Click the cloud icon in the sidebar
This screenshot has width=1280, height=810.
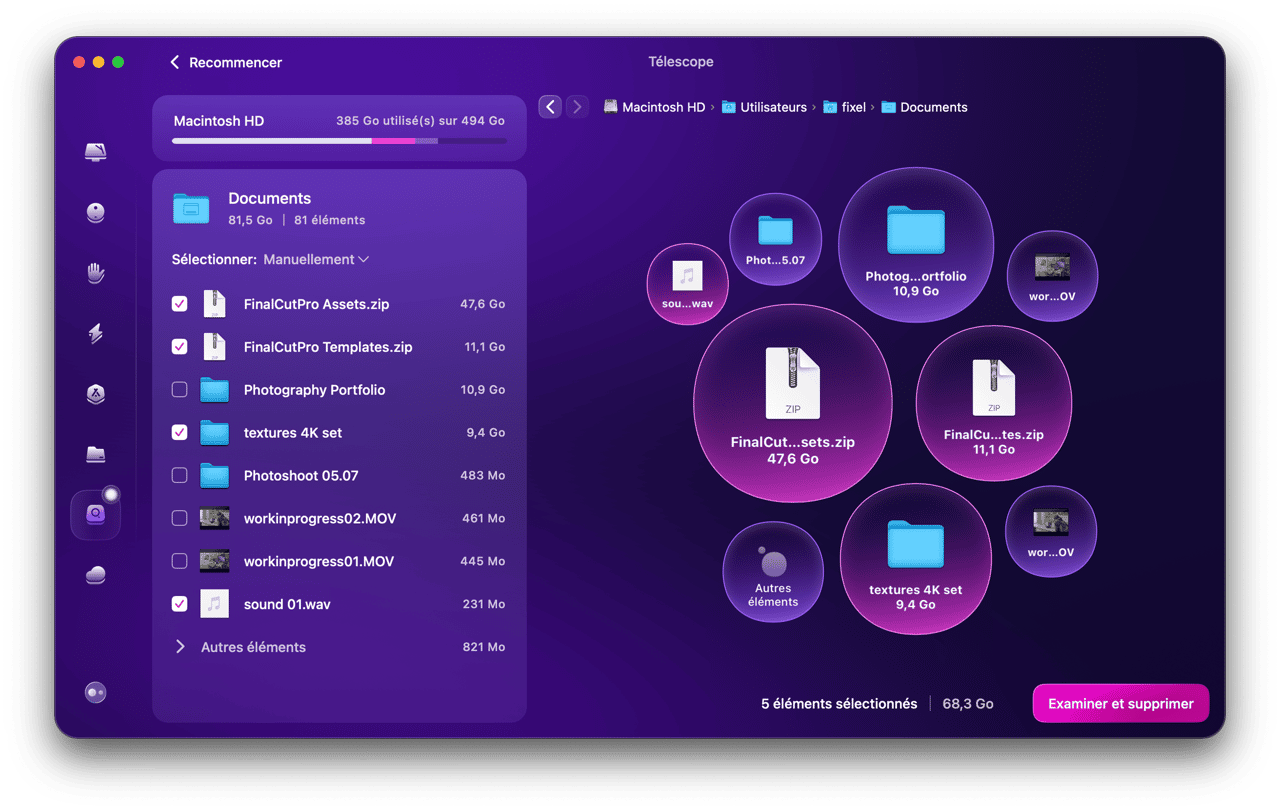tap(96, 575)
